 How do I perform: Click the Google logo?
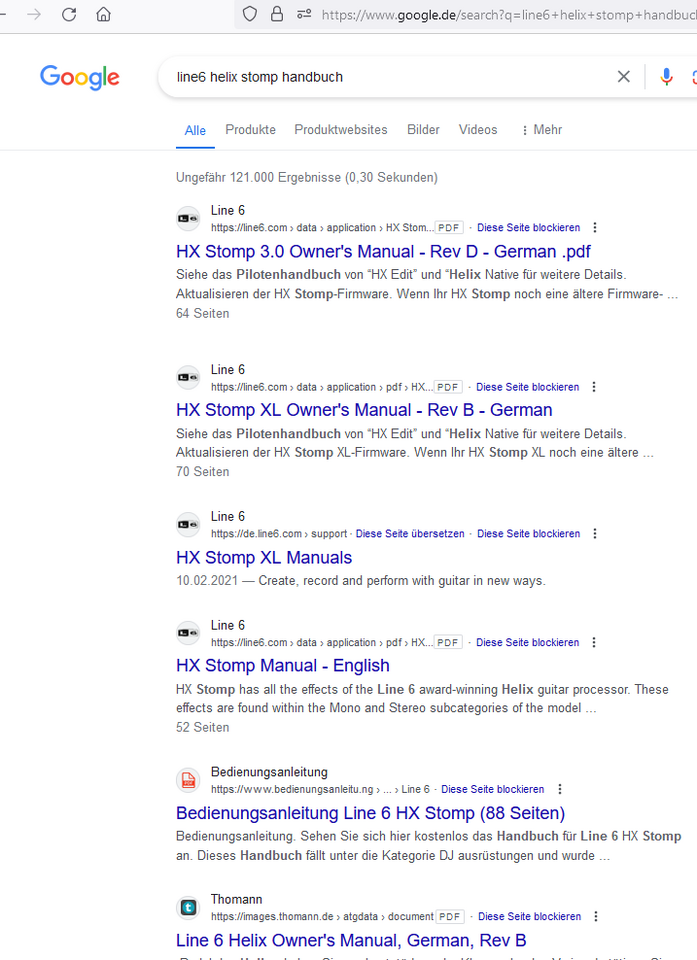tap(80, 77)
